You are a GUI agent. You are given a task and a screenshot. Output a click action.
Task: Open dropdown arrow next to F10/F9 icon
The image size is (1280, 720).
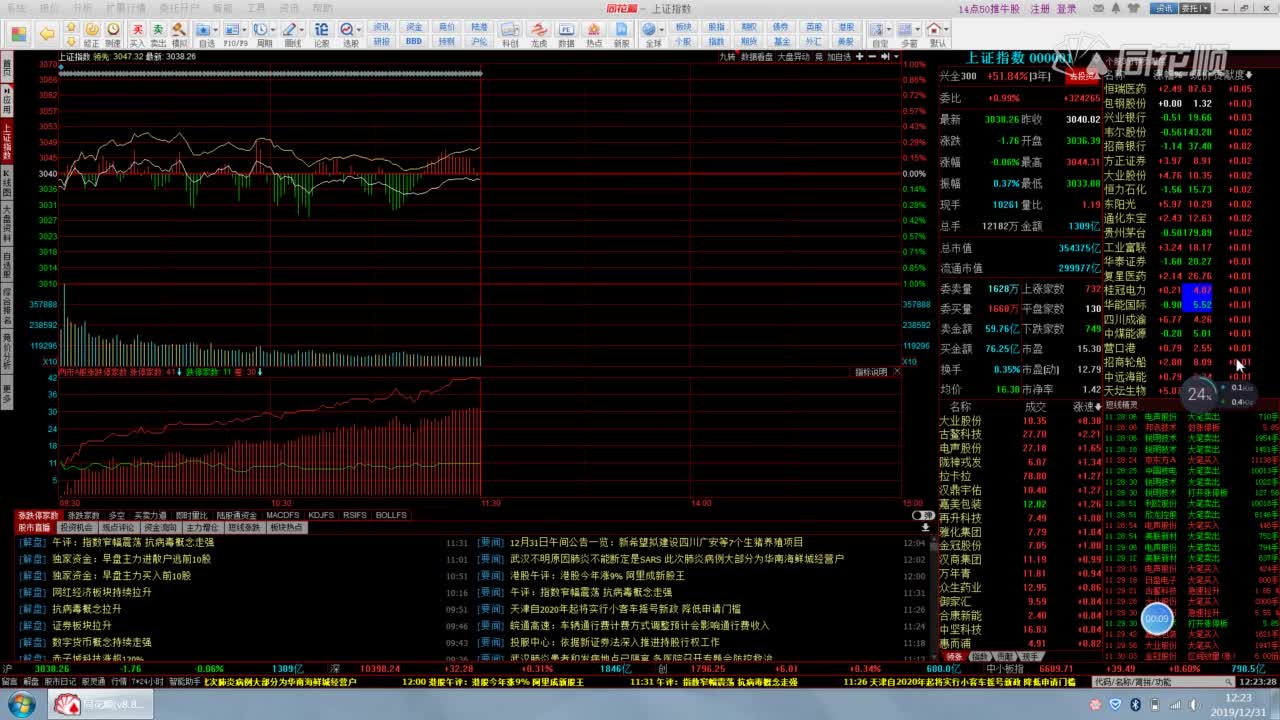pyautogui.click(x=245, y=30)
